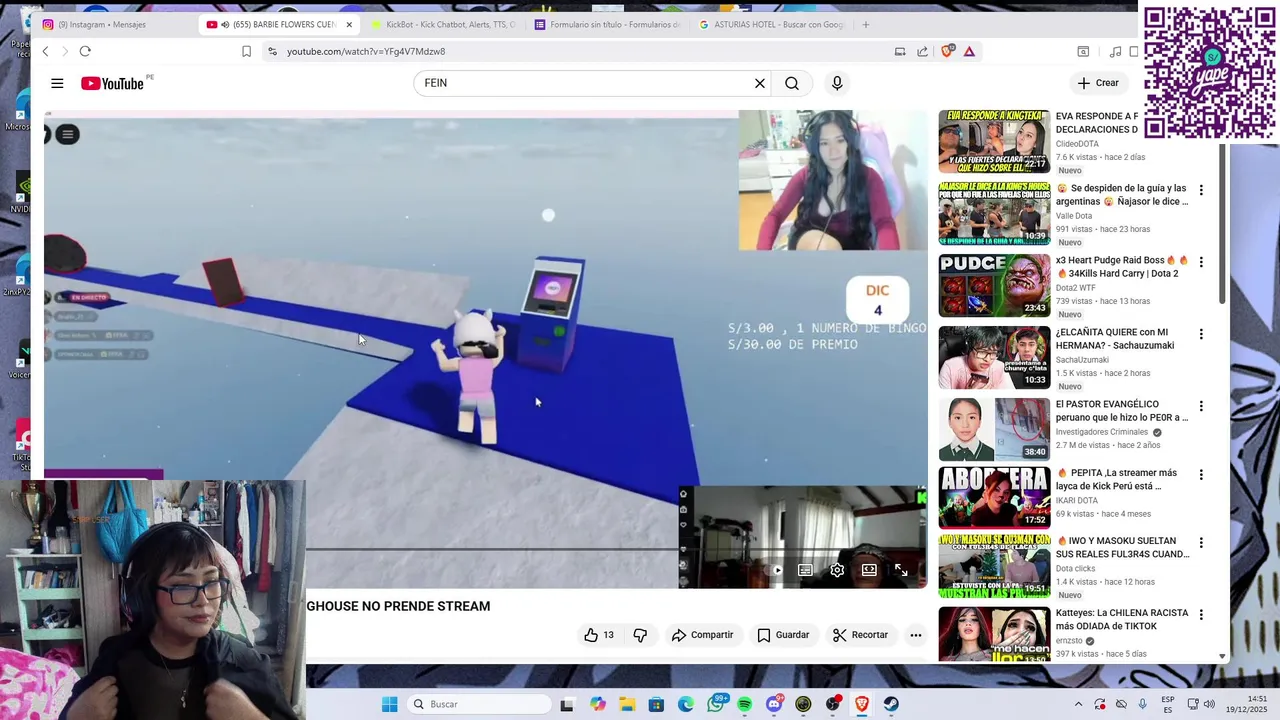Switch to KickBot tab
The width and height of the screenshot is (1280, 720).
click(x=443, y=24)
